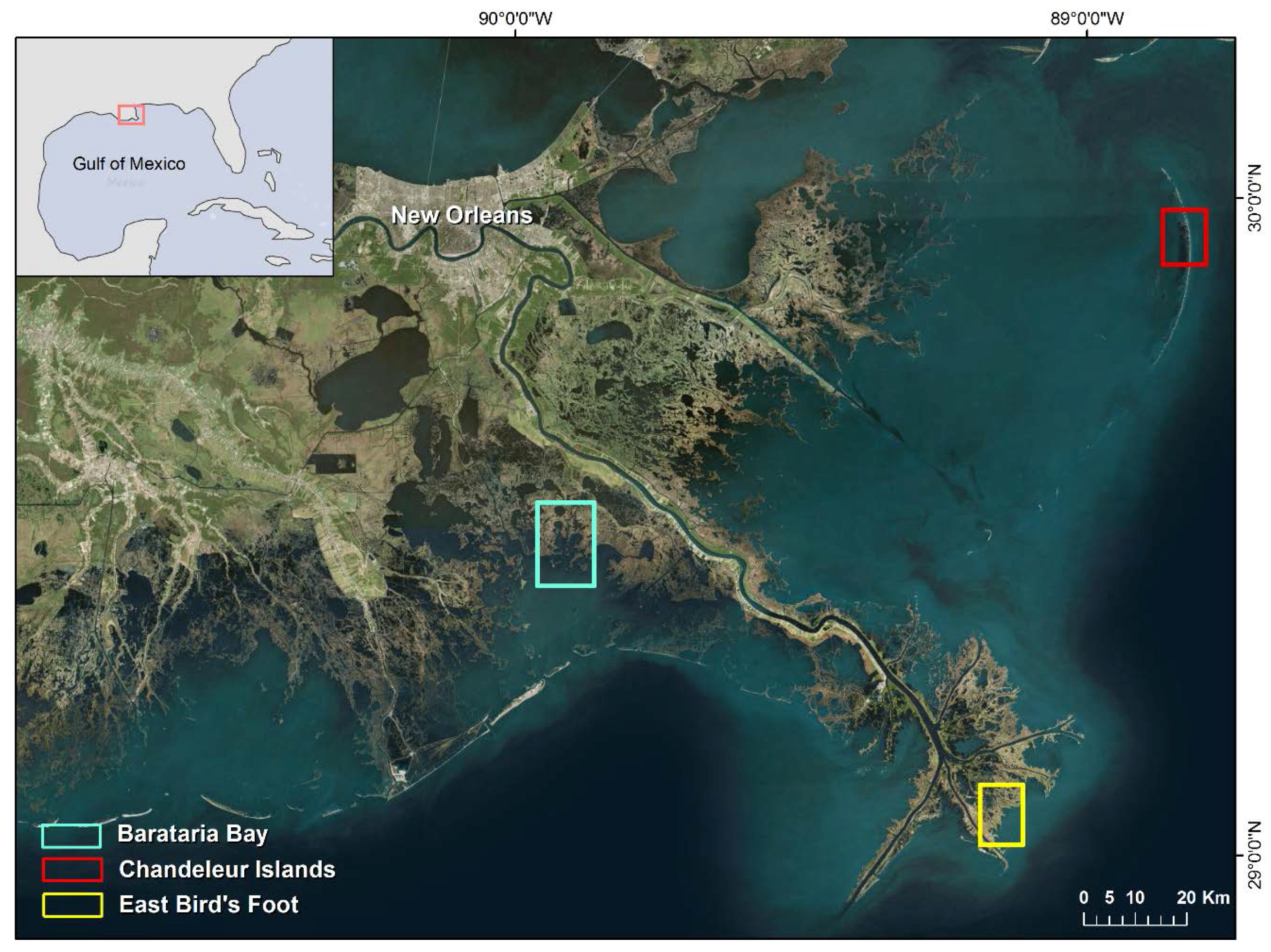Click the pink study-area box in inset map

coord(131,115)
